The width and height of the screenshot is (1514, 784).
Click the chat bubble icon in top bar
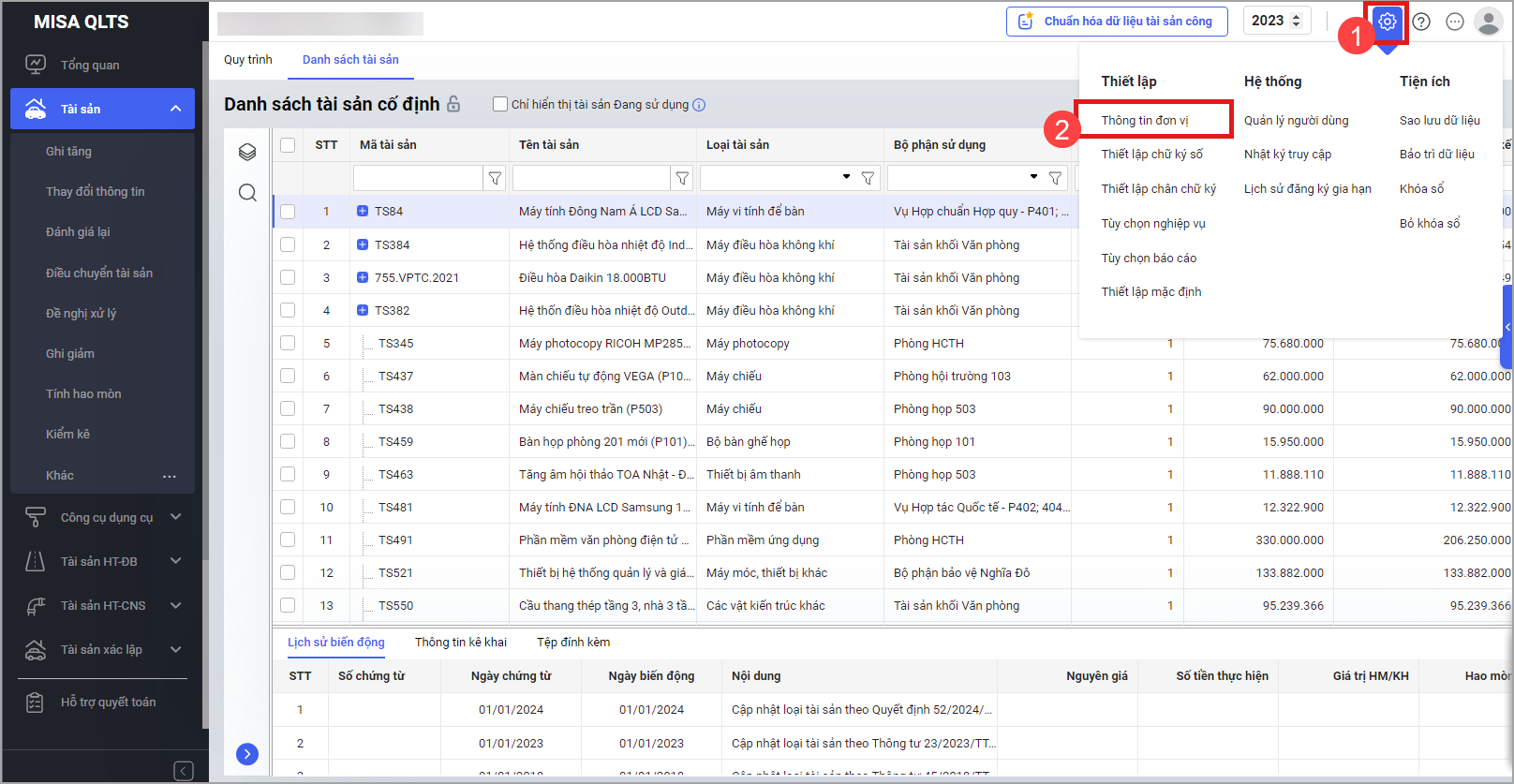pos(1454,22)
